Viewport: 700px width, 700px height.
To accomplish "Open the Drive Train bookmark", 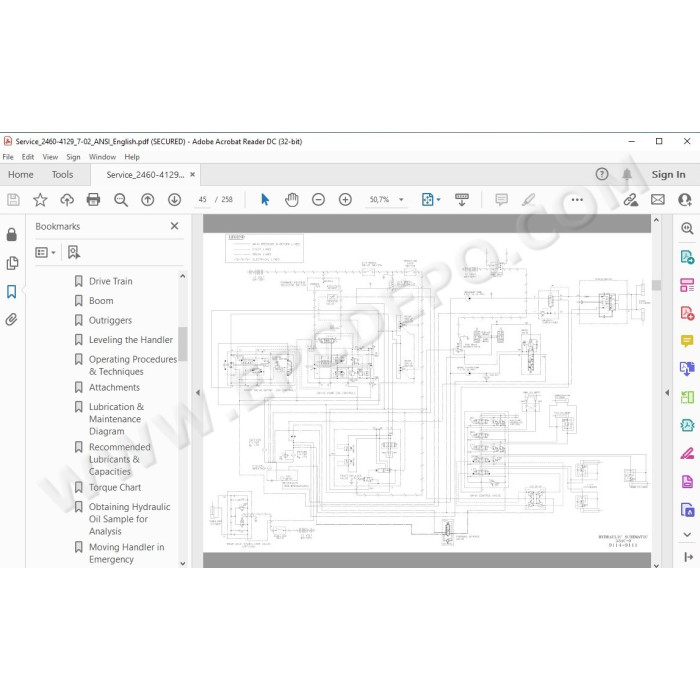I will (110, 281).
